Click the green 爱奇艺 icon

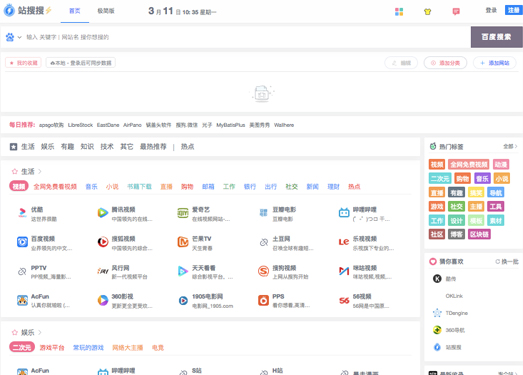coord(183,213)
